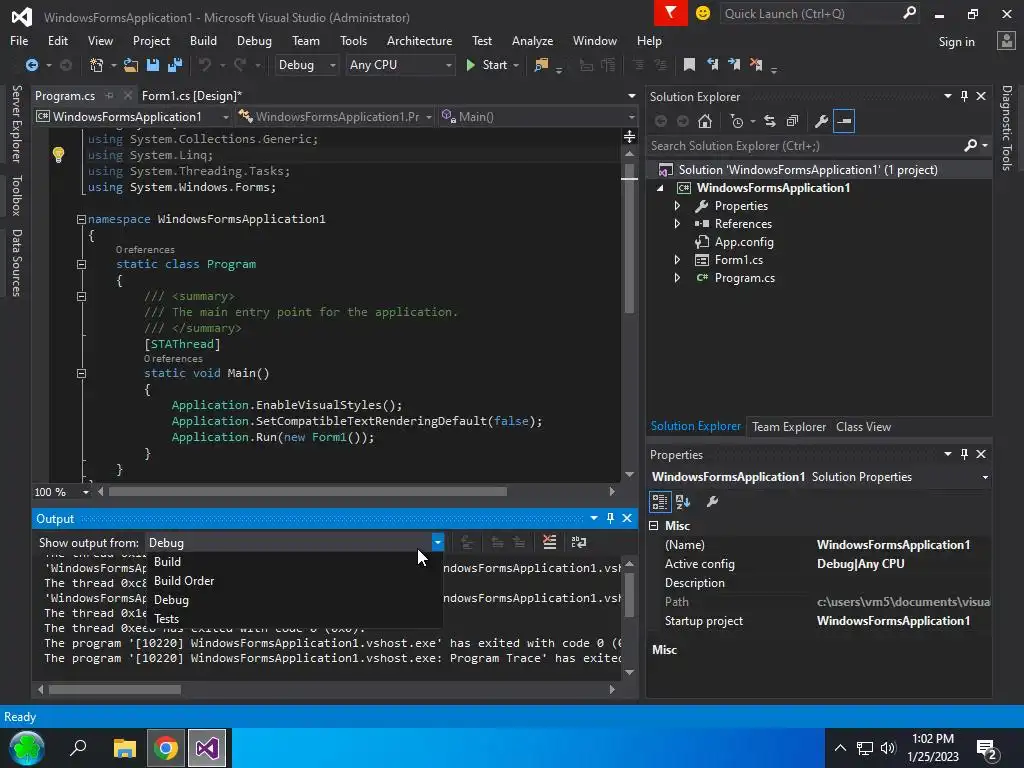
Task: Click Collapse All icon in Solution Explorer
Action: tap(792, 121)
